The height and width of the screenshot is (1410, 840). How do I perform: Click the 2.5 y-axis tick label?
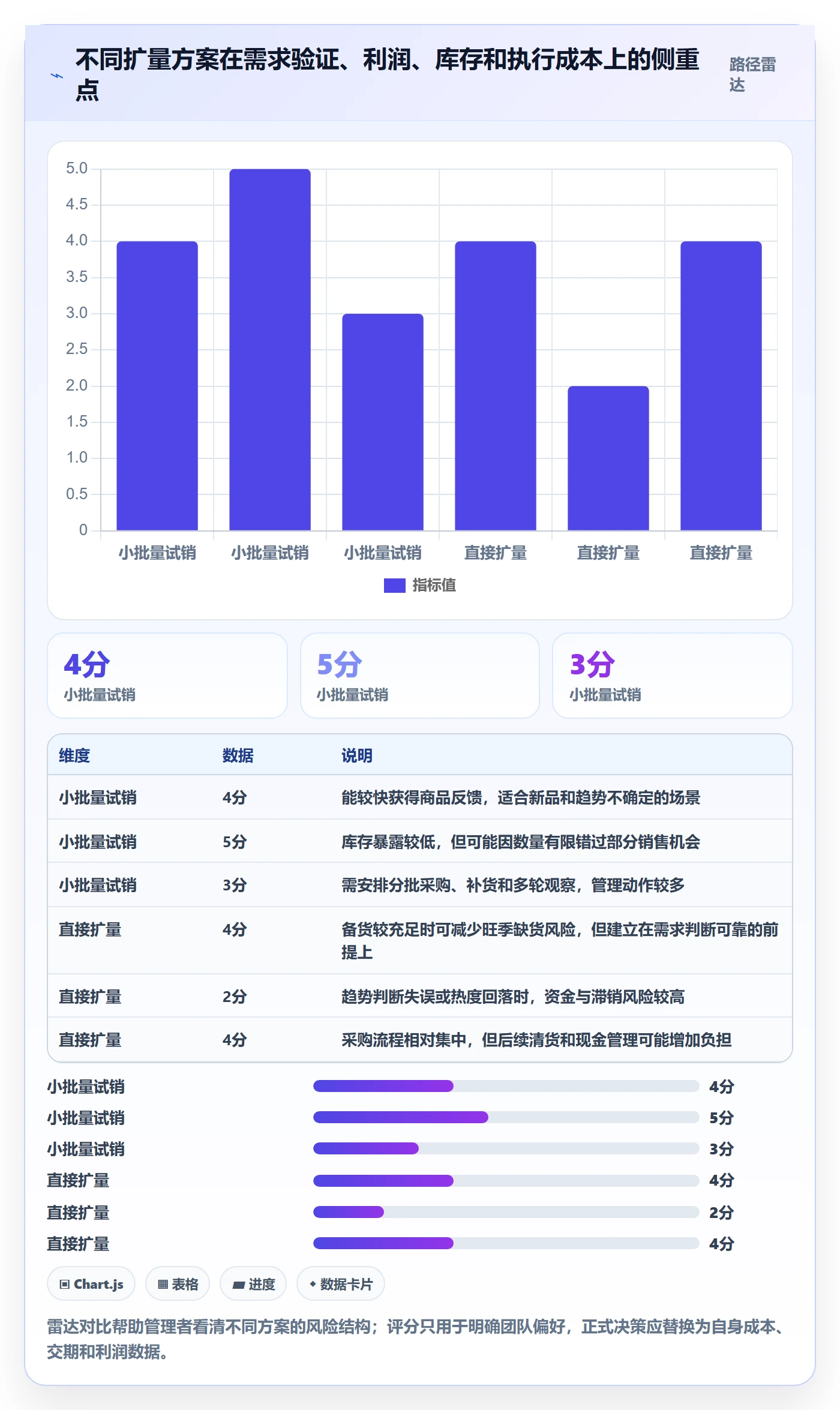[x=77, y=349]
